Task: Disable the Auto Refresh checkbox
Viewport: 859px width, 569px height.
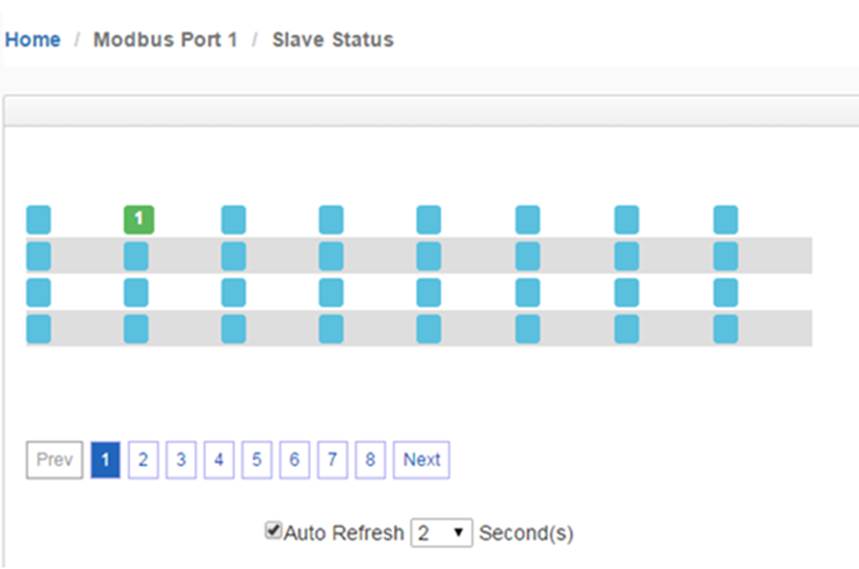Action: (x=273, y=530)
